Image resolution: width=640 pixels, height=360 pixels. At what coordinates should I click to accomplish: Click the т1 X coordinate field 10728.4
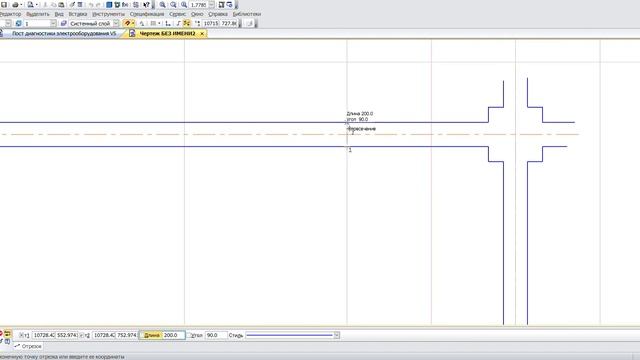click(44, 335)
